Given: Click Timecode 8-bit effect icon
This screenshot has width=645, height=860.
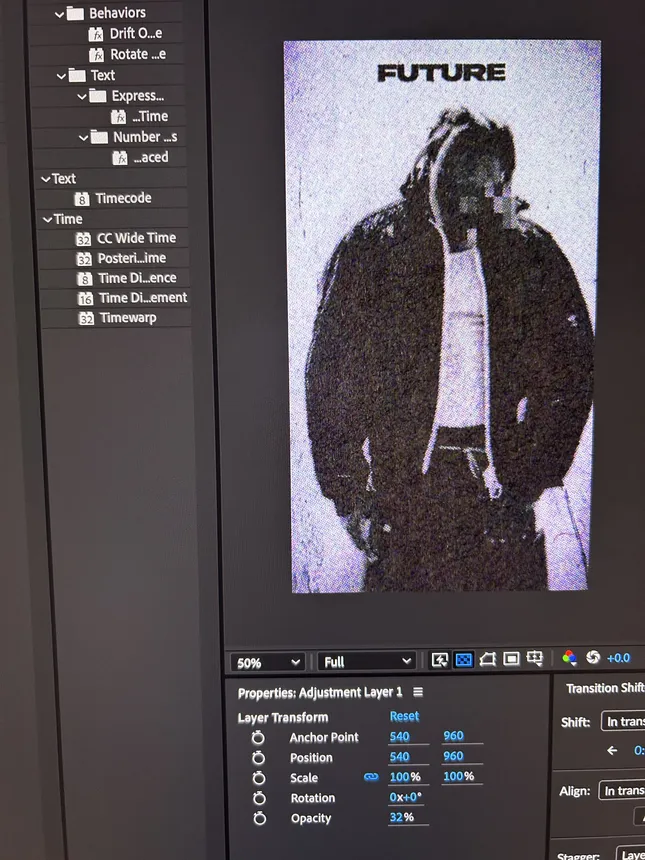Looking at the screenshot, I should click(82, 199).
